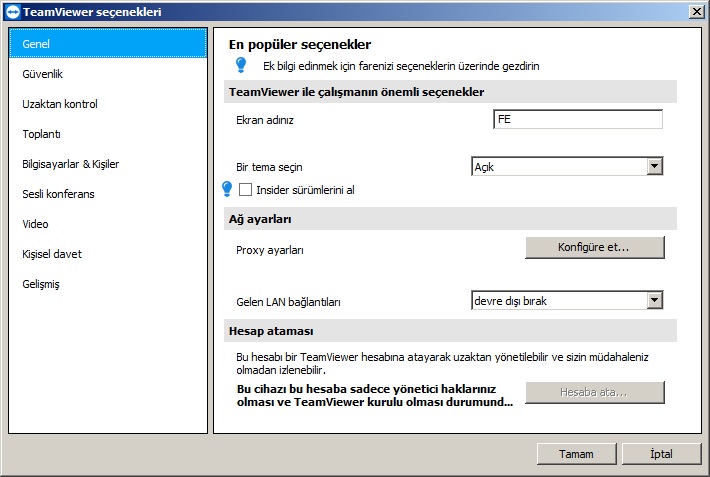Select Sesli konferans in sidebar

coord(108,194)
